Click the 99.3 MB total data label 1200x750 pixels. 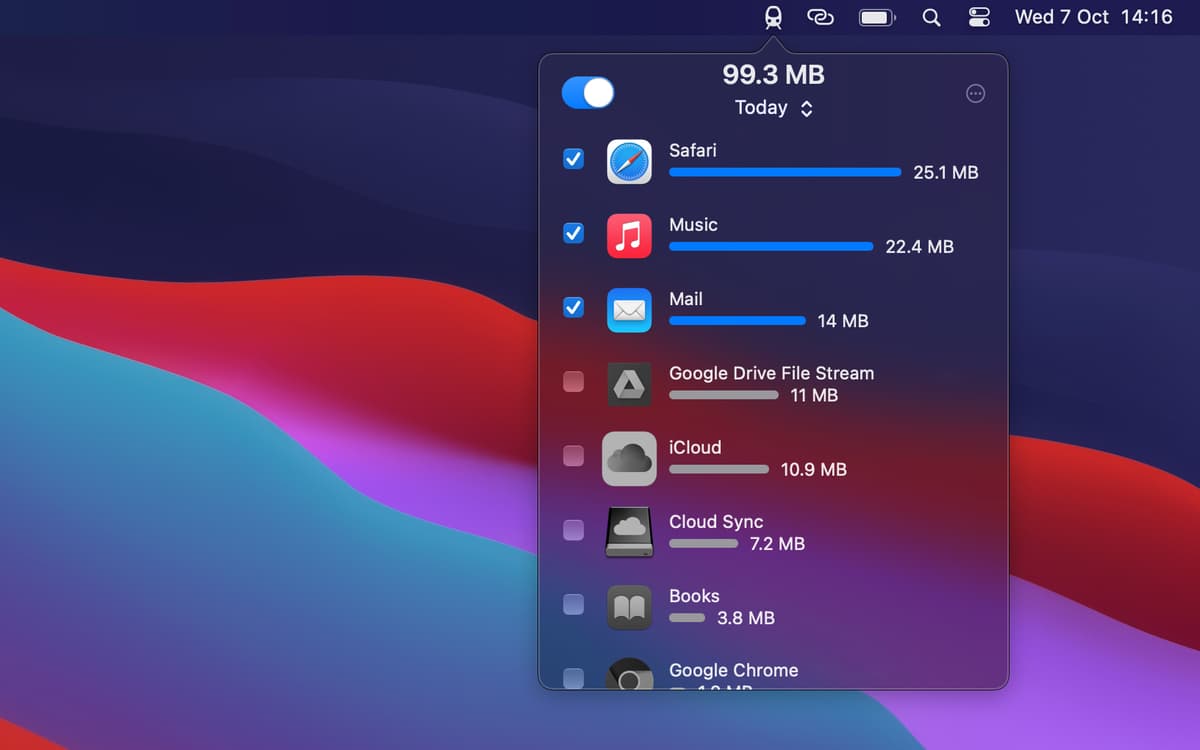coord(773,75)
